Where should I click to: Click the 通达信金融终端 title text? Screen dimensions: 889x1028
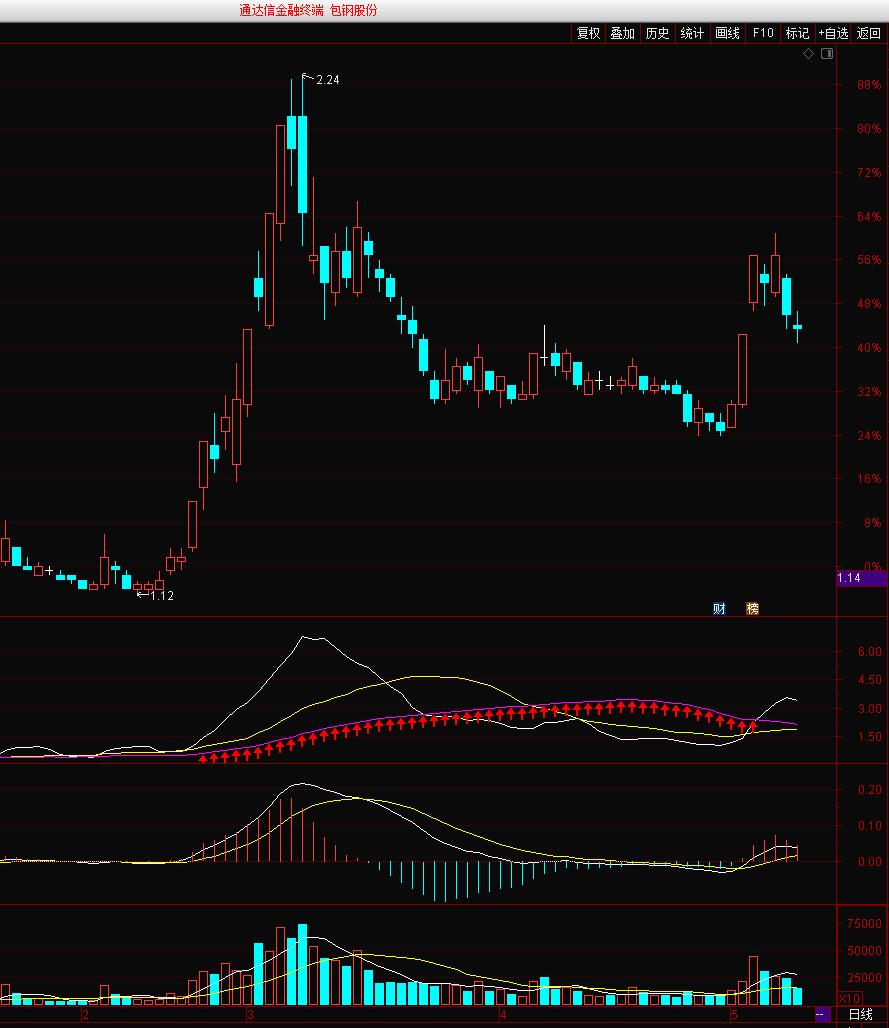click(x=281, y=10)
